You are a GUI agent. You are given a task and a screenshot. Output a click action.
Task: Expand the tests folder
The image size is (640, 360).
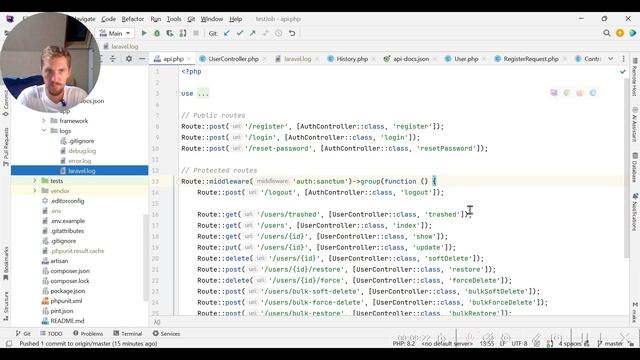(35, 181)
